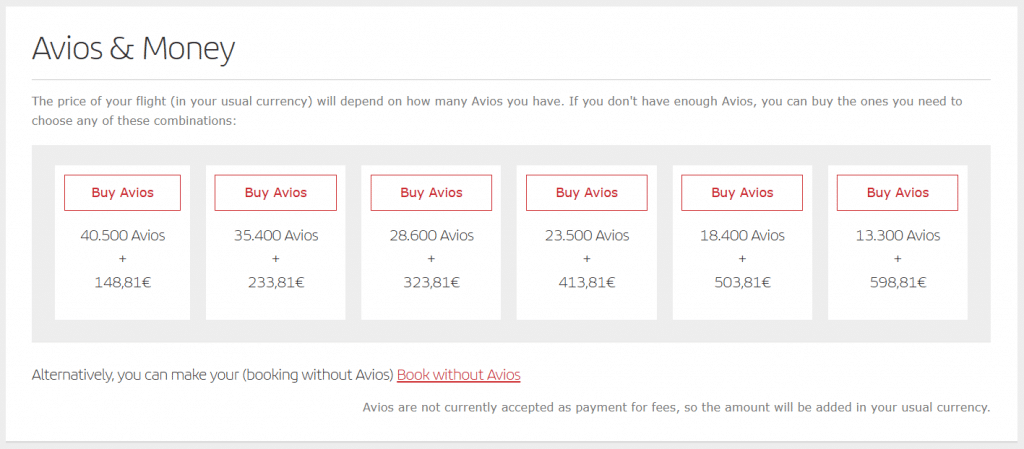
Task: Select the 18.400 Avios amount text
Action: [x=742, y=236]
